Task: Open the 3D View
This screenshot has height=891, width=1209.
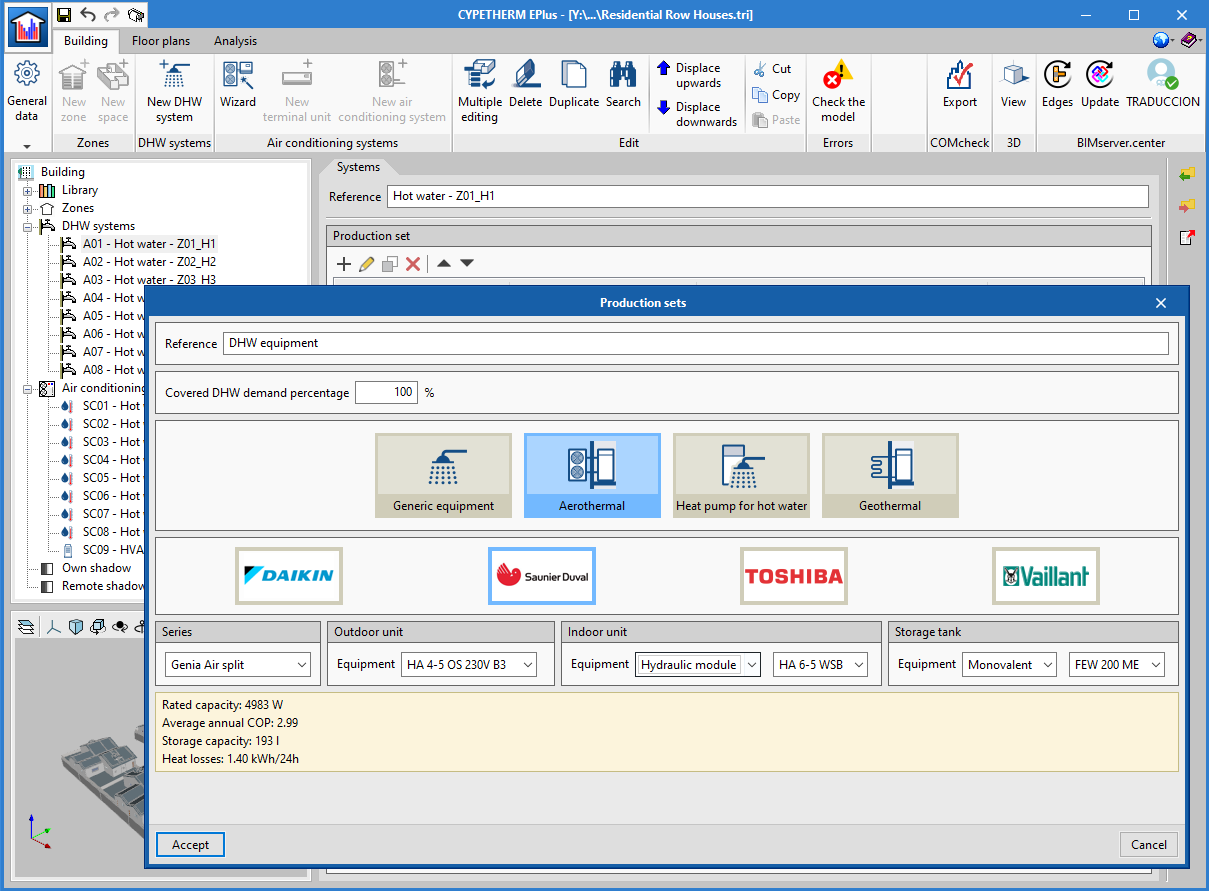Action: 1013,85
